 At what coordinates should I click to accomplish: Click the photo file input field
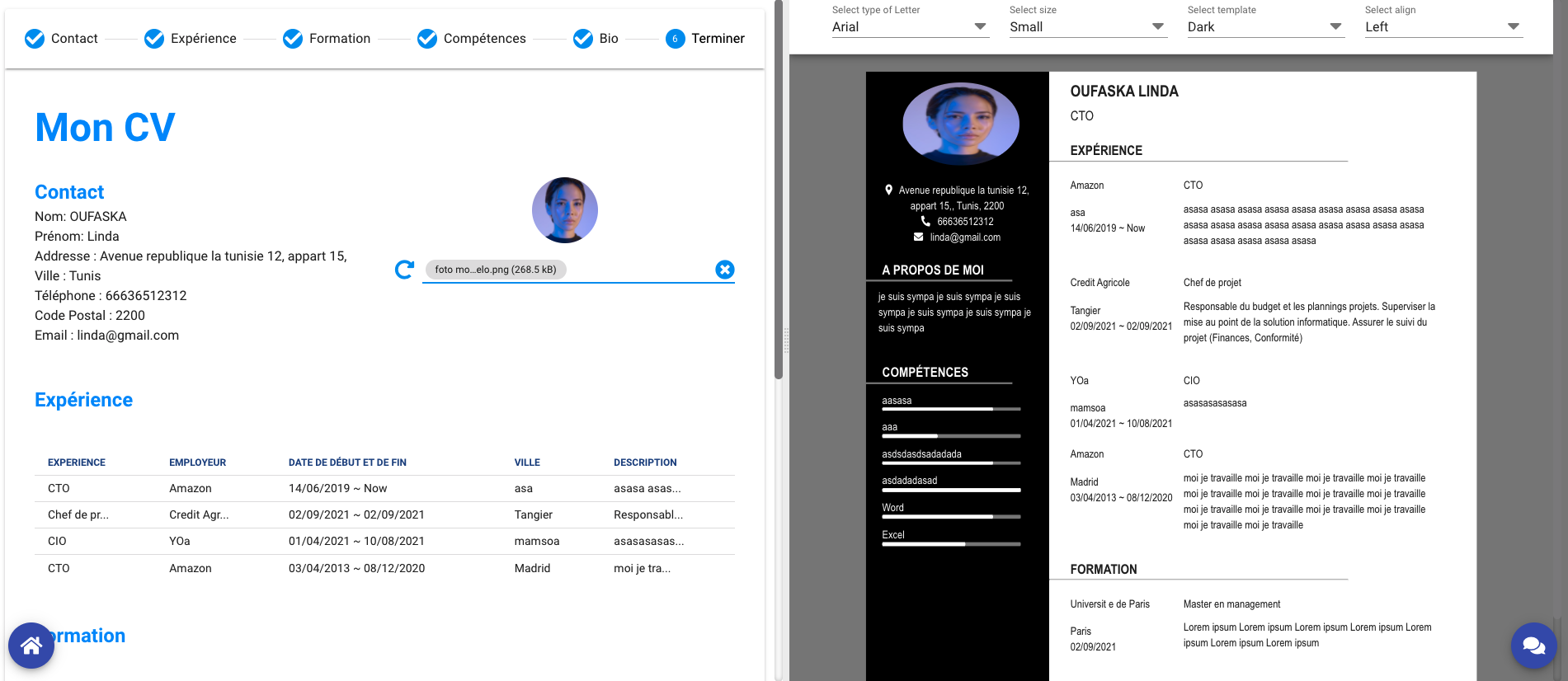(x=578, y=270)
